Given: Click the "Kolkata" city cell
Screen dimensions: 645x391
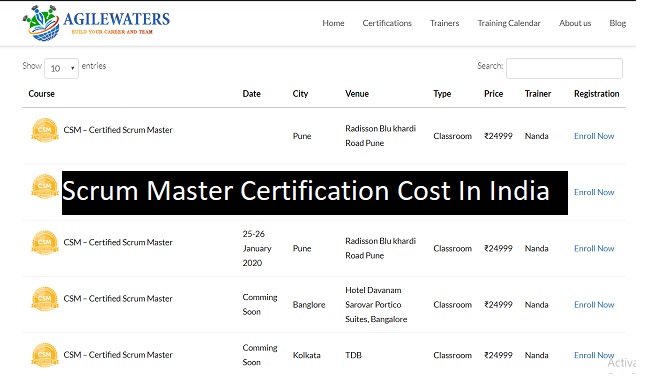Looking at the screenshot, I should [x=306, y=355].
